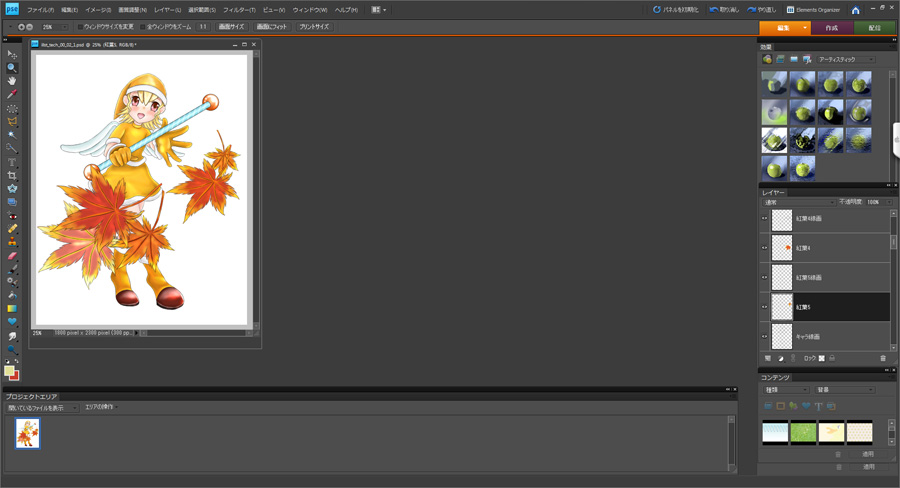The width and height of the screenshot is (900, 488).
Task: Choose the Crop tool
Action: (12, 175)
